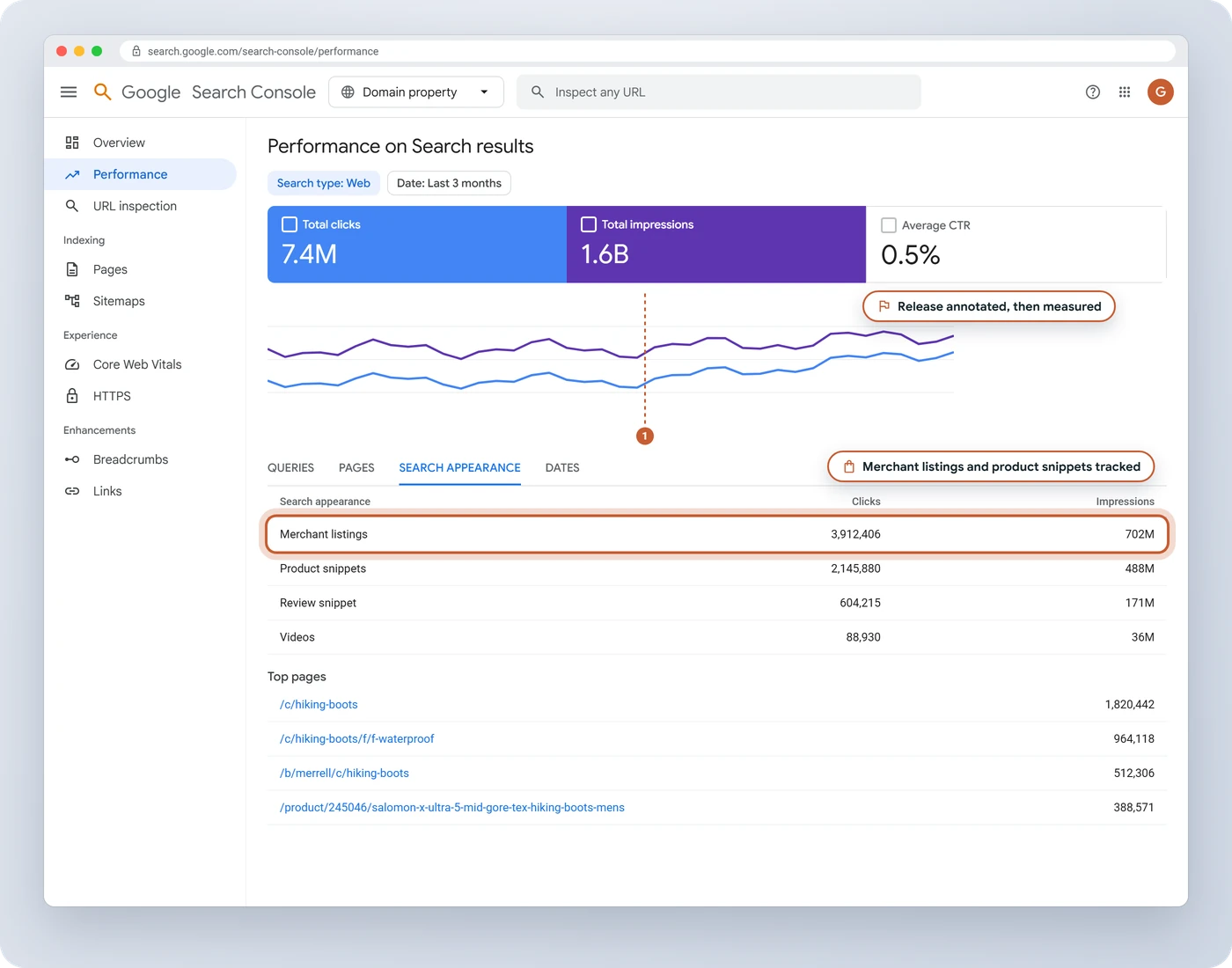The image size is (1232, 968).
Task: Switch to the QUERIES tab
Action: pyautogui.click(x=290, y=468)
